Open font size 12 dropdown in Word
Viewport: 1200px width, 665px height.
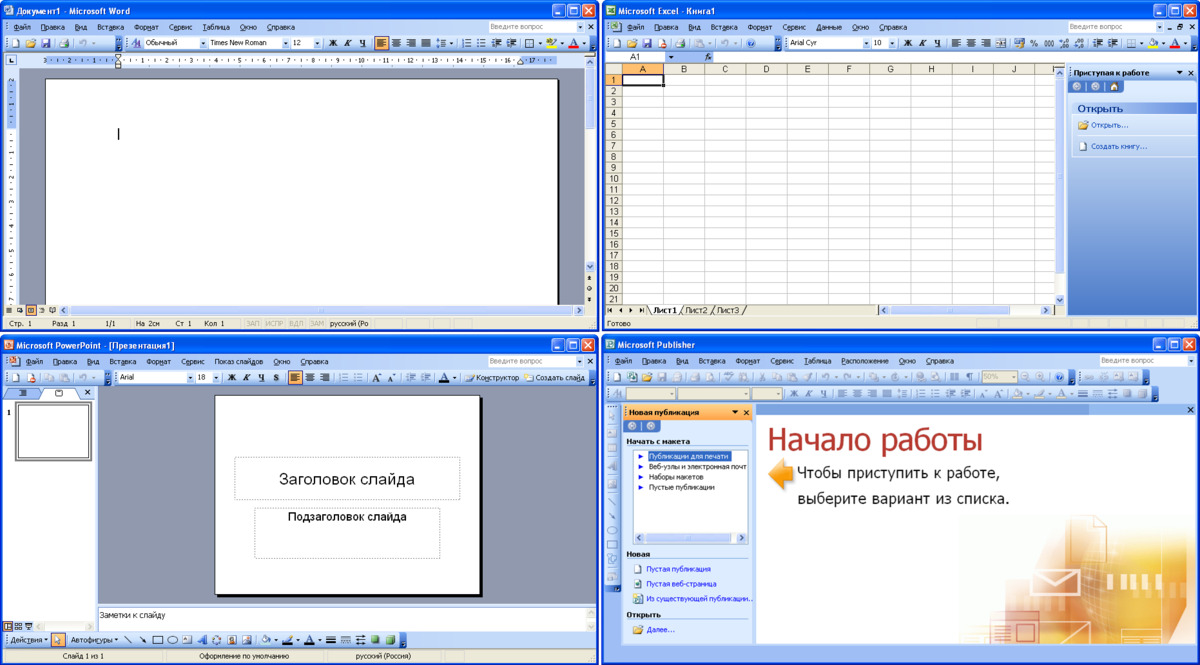318,43
